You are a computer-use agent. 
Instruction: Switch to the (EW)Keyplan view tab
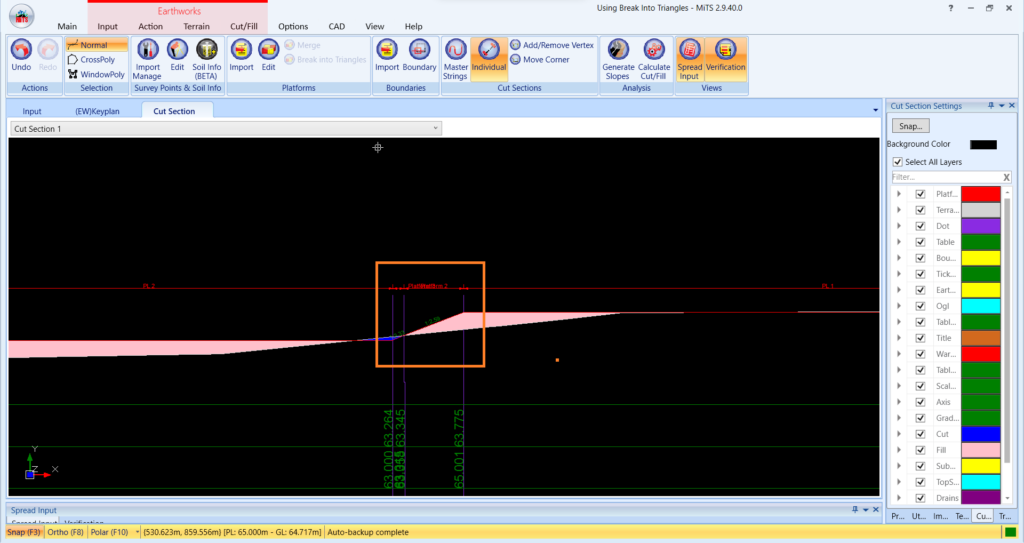[x=97, y=111]
